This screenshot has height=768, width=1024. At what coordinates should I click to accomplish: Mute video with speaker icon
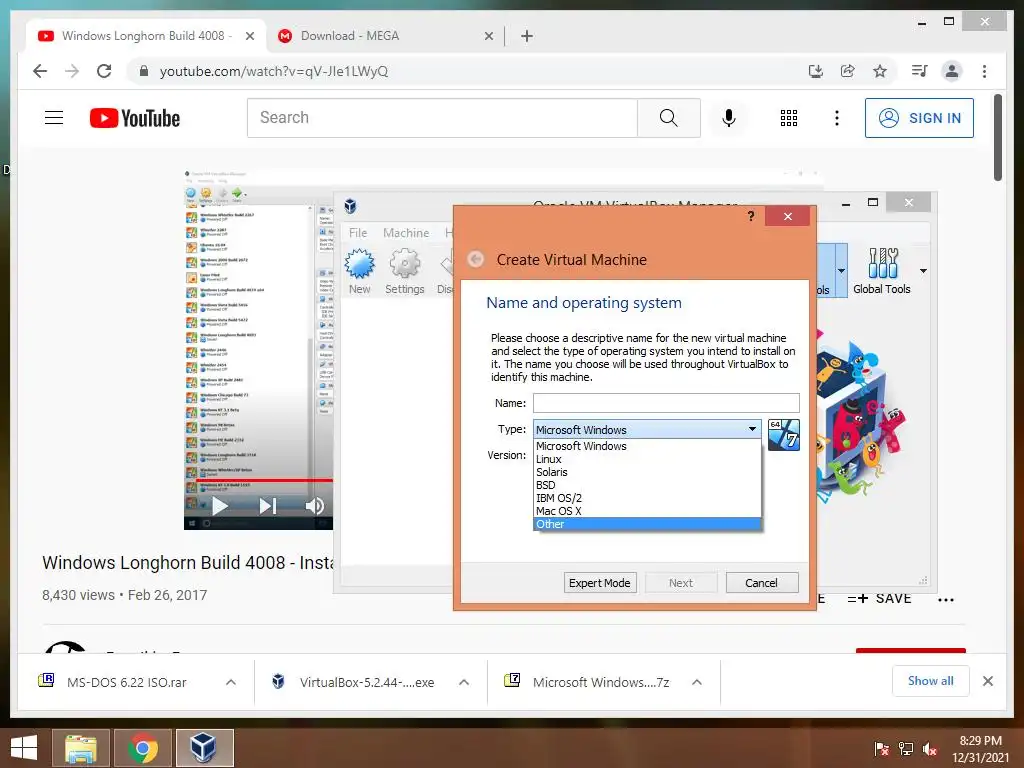point(315,506)
